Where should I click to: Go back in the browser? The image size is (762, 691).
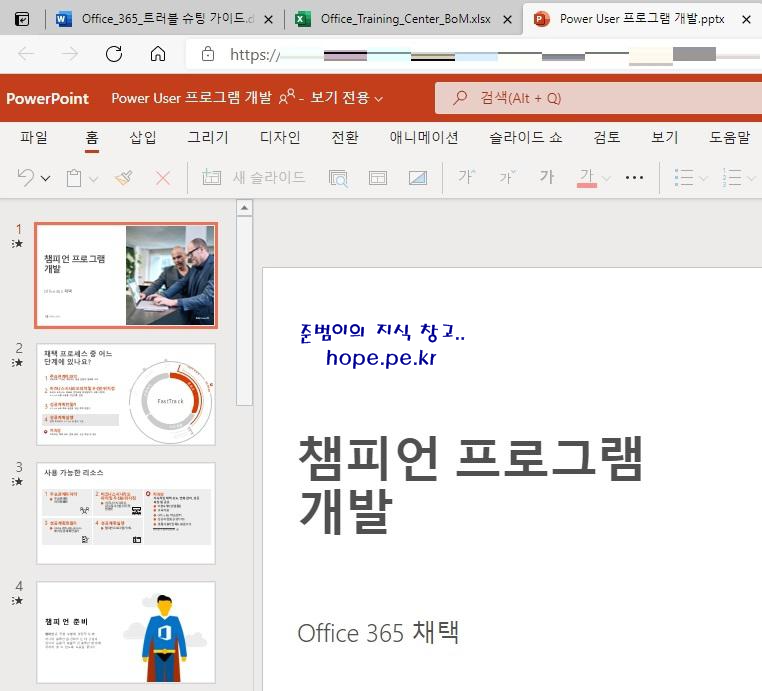click(x=26, y=54)
